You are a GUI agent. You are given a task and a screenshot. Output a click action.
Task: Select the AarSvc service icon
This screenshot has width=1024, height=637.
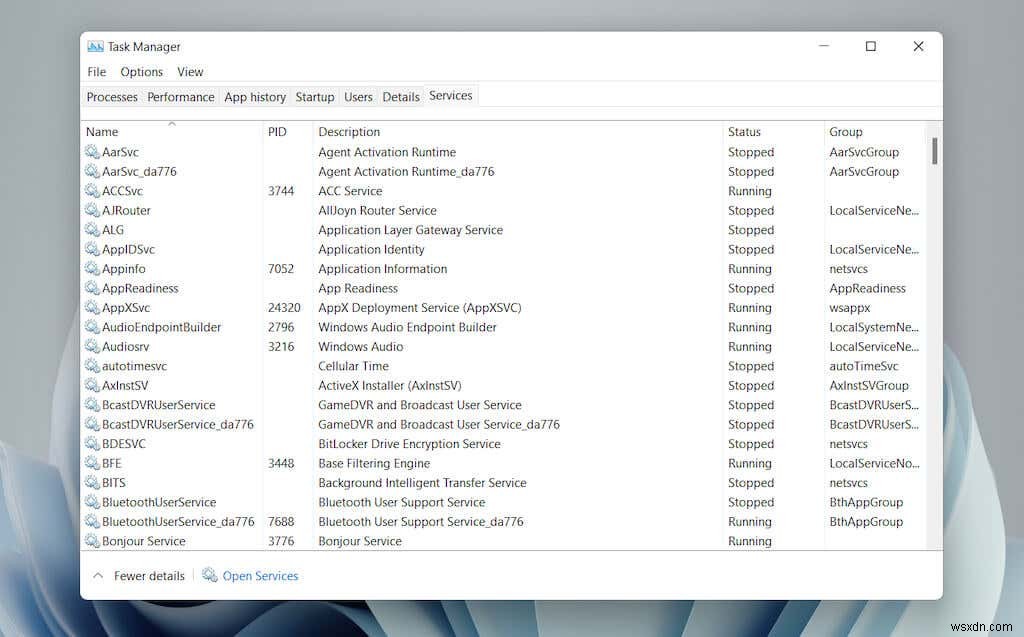tap(90, 151)
